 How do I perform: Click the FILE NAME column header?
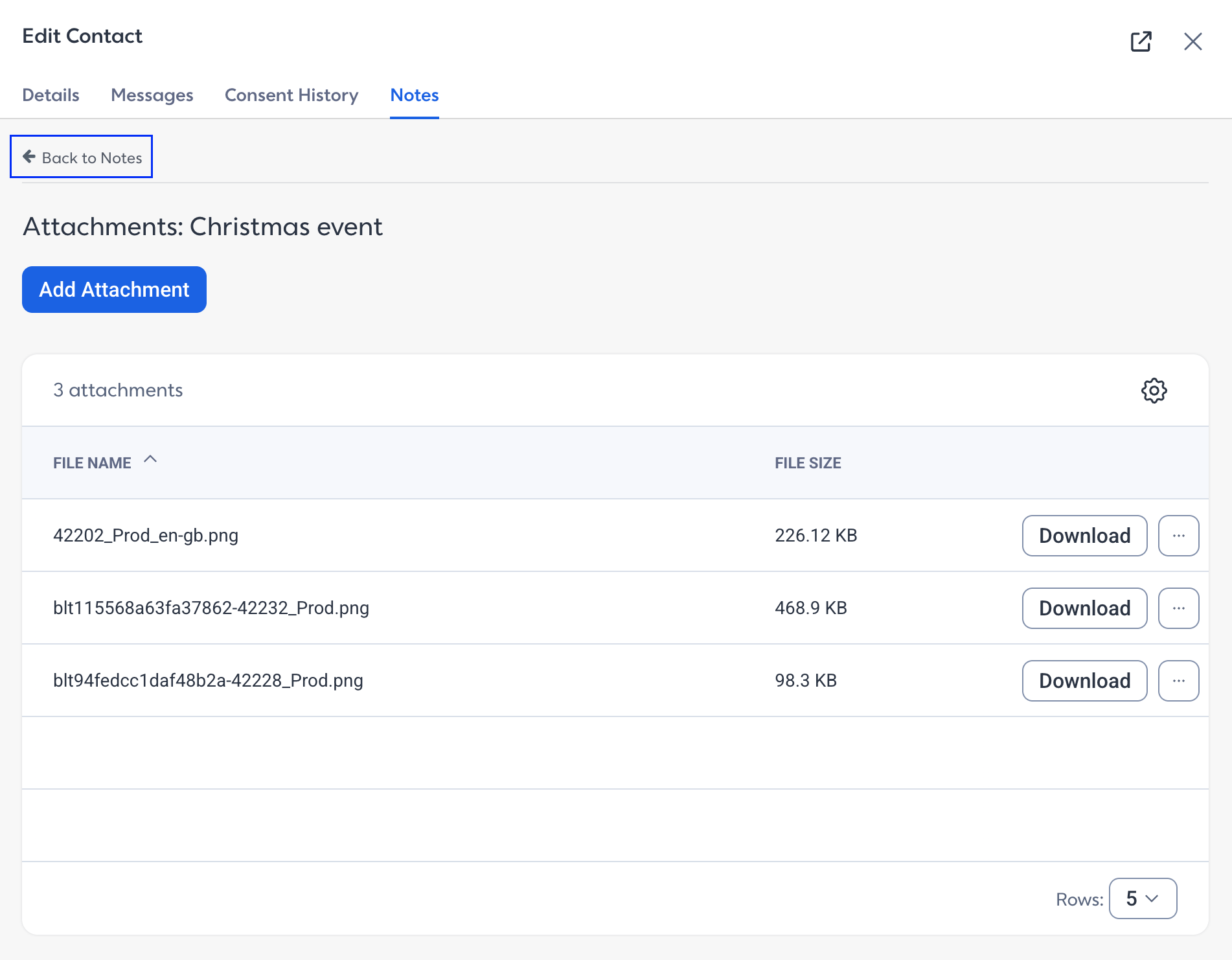click(x=92, y=463)
